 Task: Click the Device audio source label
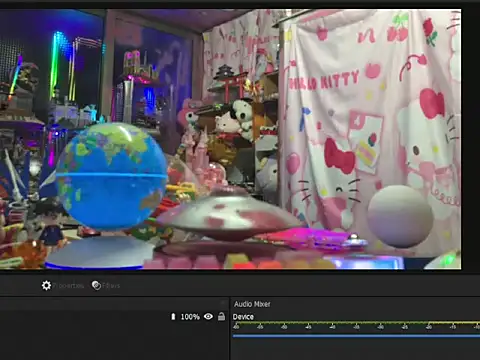click(x=243, y=317)
